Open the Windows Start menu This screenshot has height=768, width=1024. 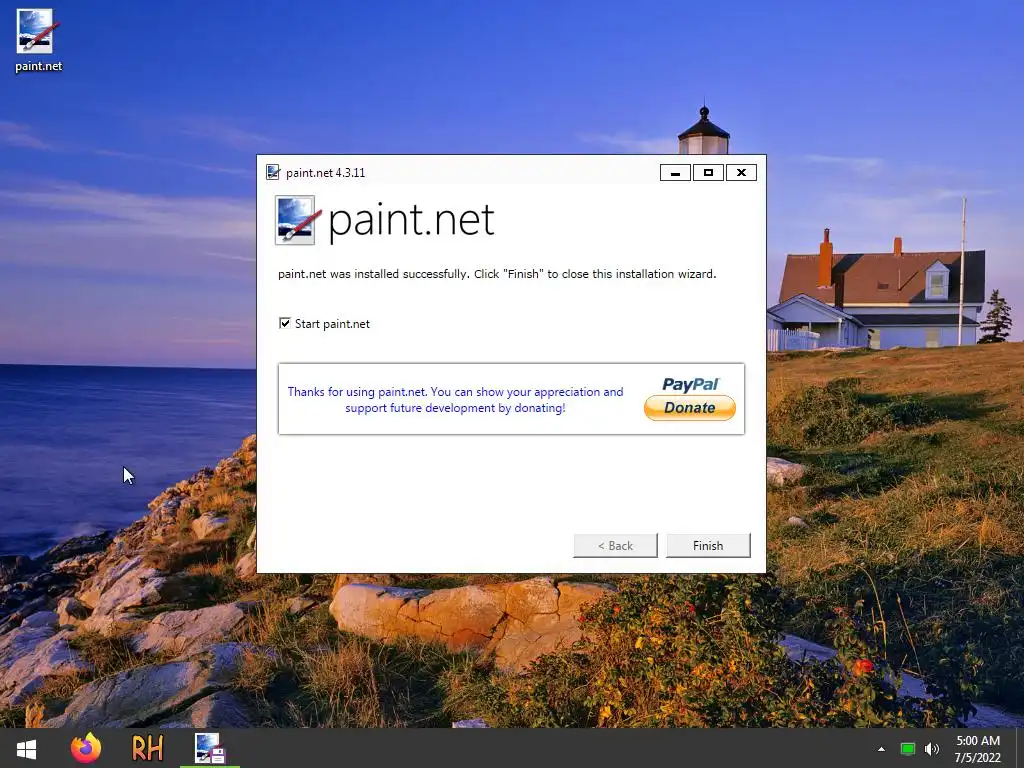coord(26,748)
